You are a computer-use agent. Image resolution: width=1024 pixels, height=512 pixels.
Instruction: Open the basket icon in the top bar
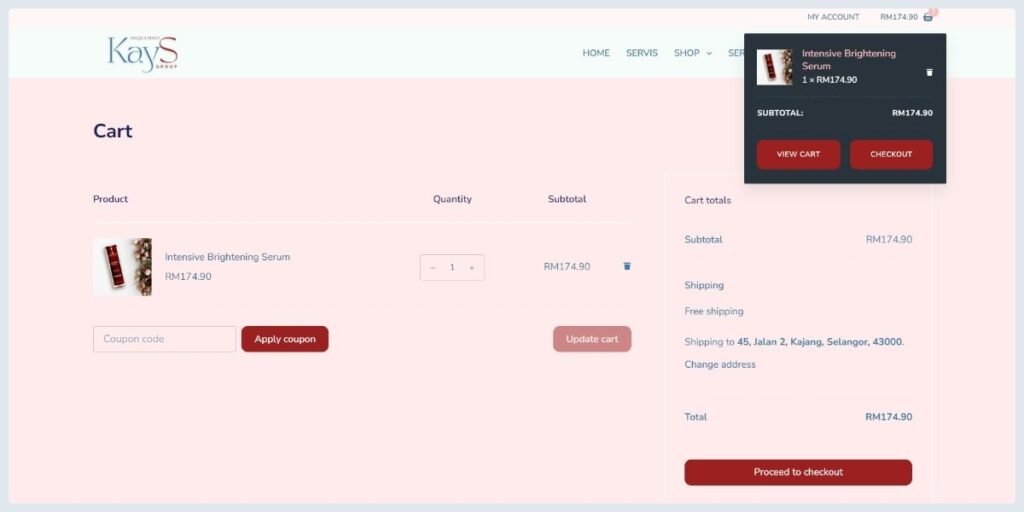pos(928,17)
